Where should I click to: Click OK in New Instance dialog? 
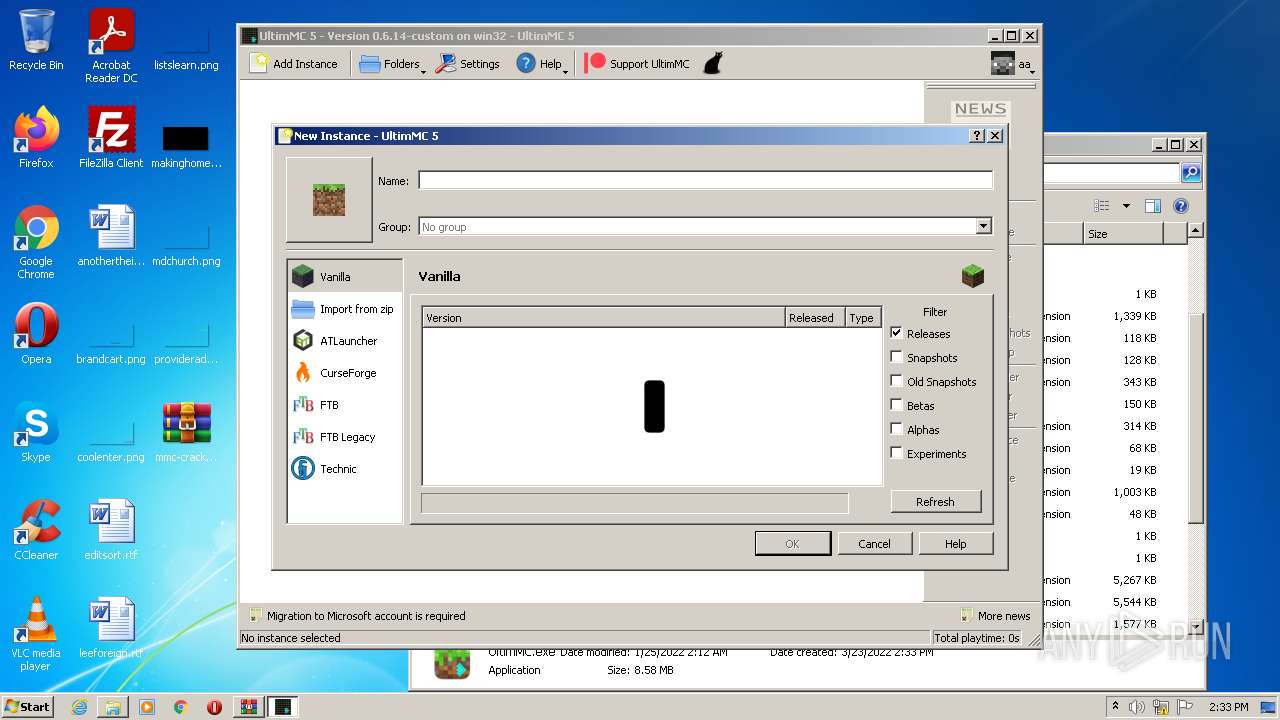coord(792,544)
